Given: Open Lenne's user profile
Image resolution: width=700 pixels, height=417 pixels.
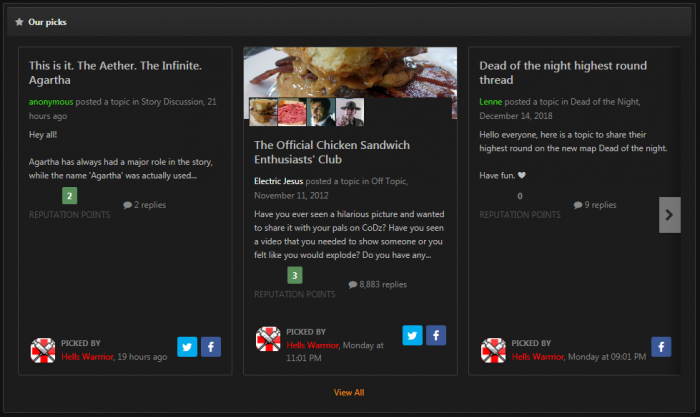Looking at the screenshot, I should pyautogui.click(x=492, y=102).
